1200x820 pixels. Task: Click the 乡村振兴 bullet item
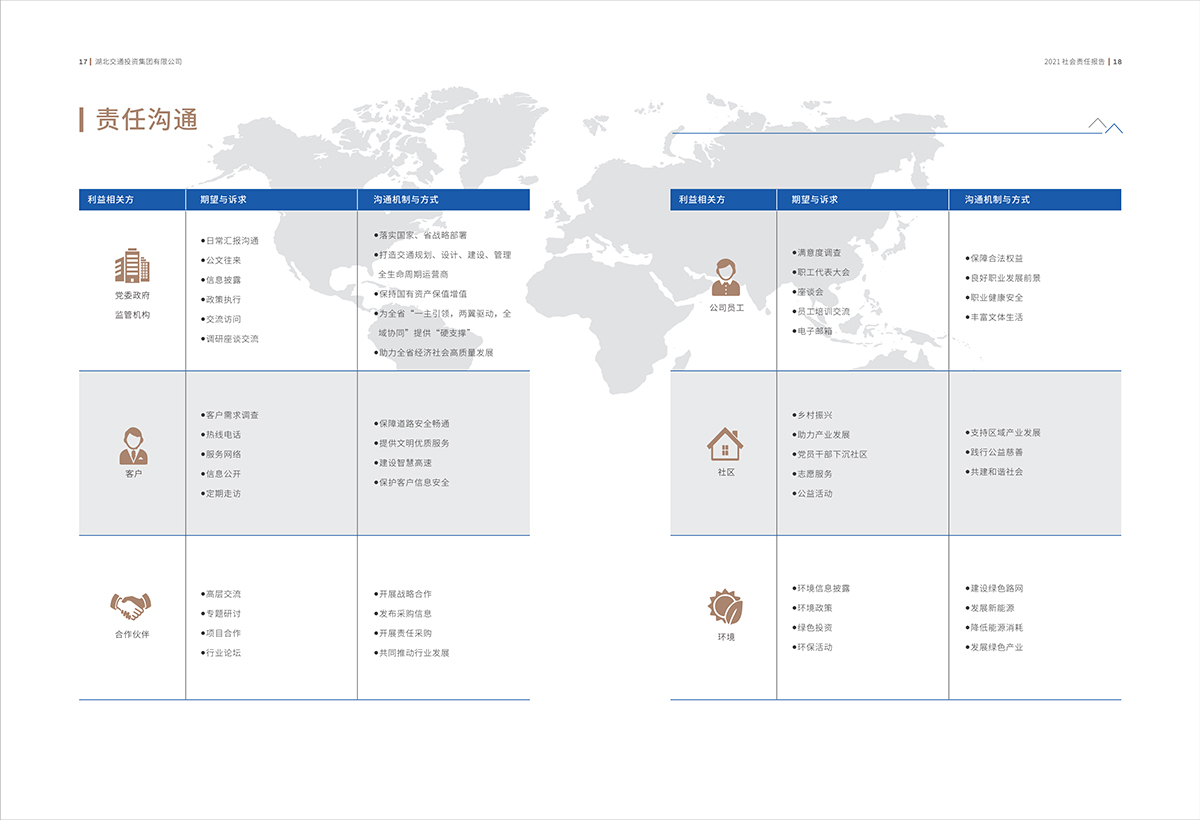point(813,415)
